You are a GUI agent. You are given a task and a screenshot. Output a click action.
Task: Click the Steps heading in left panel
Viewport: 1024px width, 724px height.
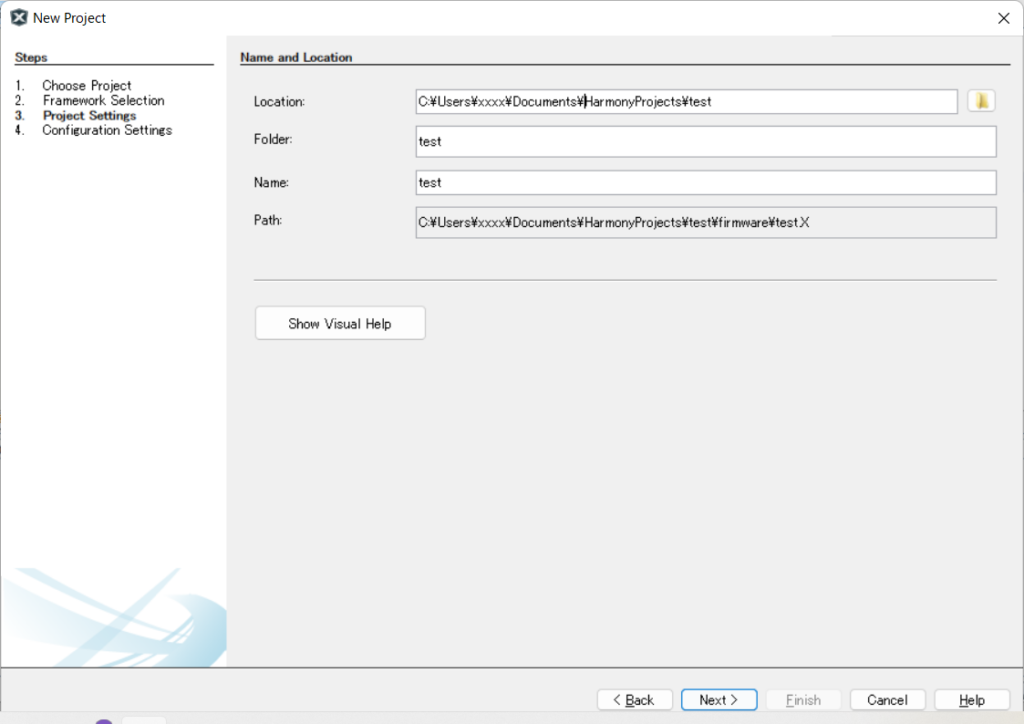[x=31, y=58]
